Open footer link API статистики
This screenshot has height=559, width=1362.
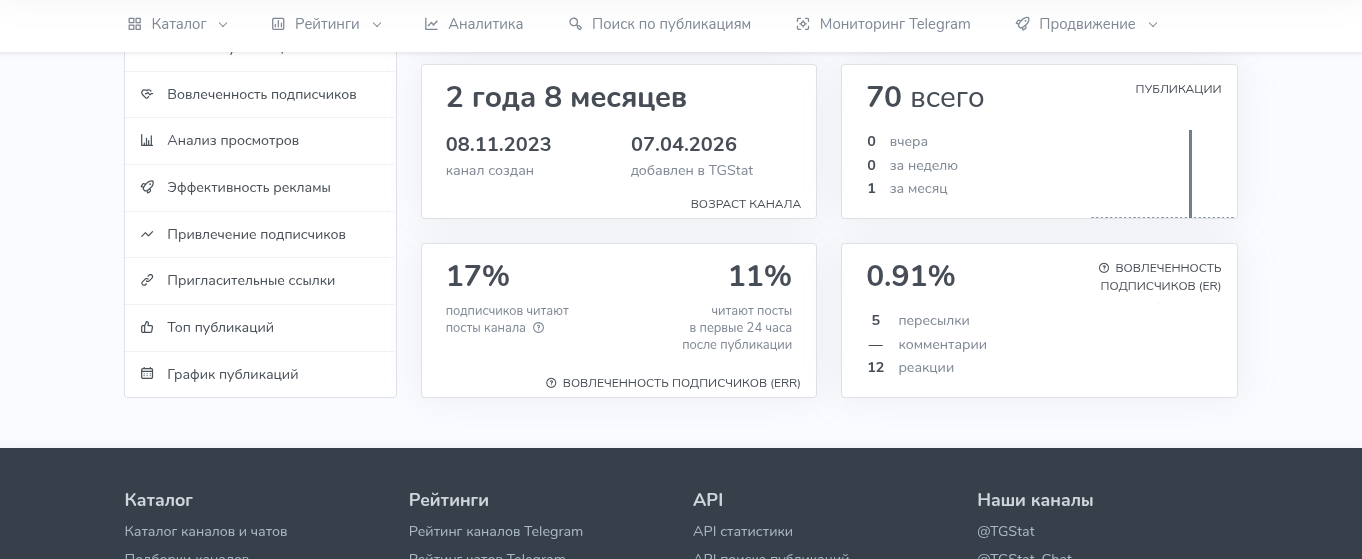pos(743,531)
